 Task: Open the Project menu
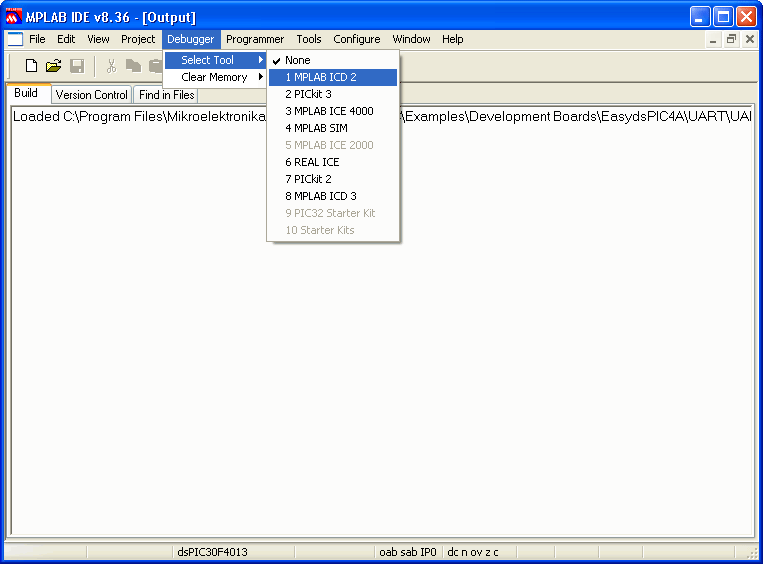coord(138,39)
